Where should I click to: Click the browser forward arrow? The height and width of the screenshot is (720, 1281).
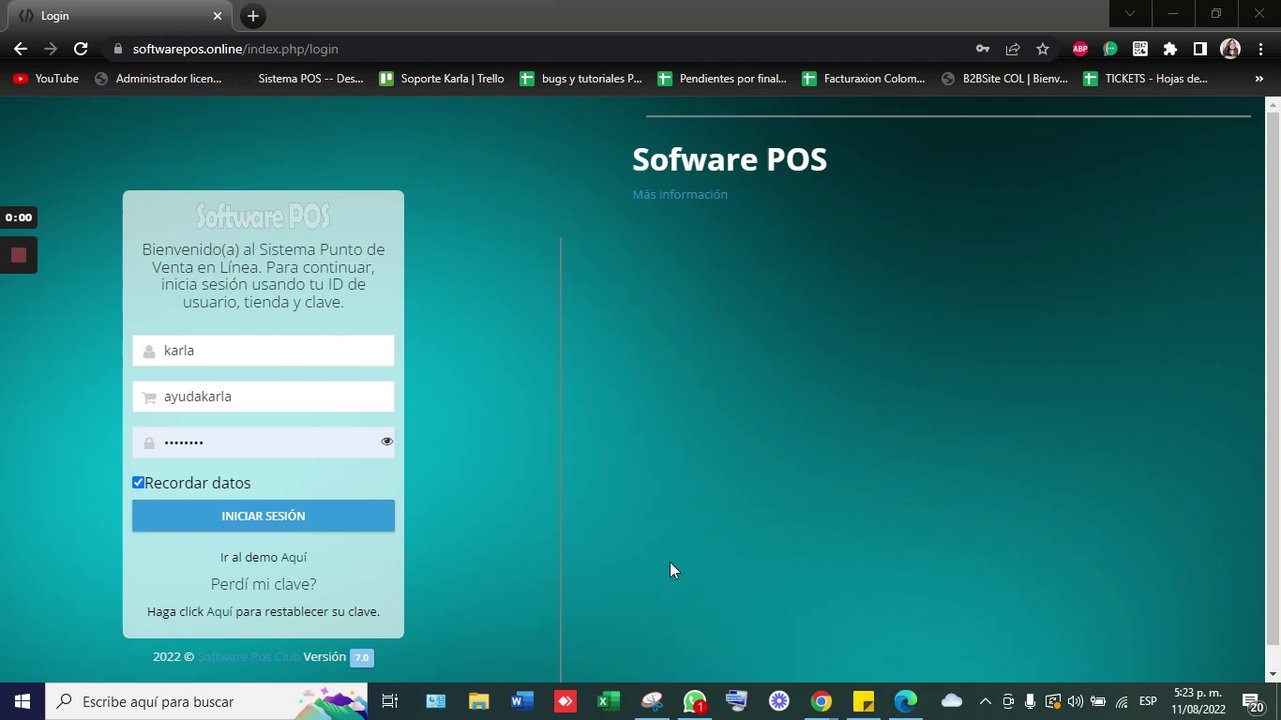50,49
